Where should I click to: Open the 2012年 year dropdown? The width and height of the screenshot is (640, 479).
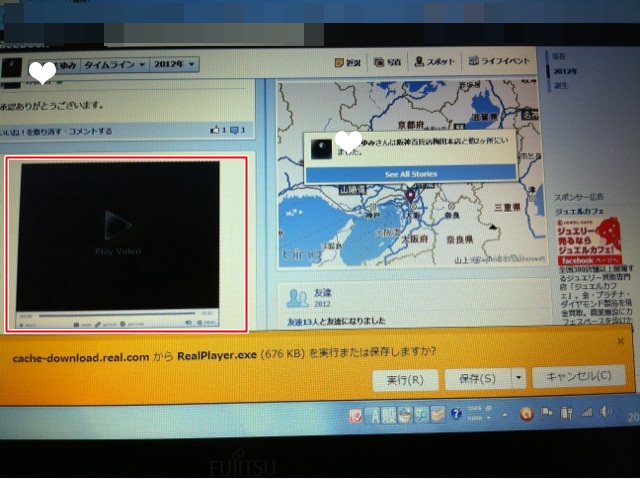(x=174, y=64)
